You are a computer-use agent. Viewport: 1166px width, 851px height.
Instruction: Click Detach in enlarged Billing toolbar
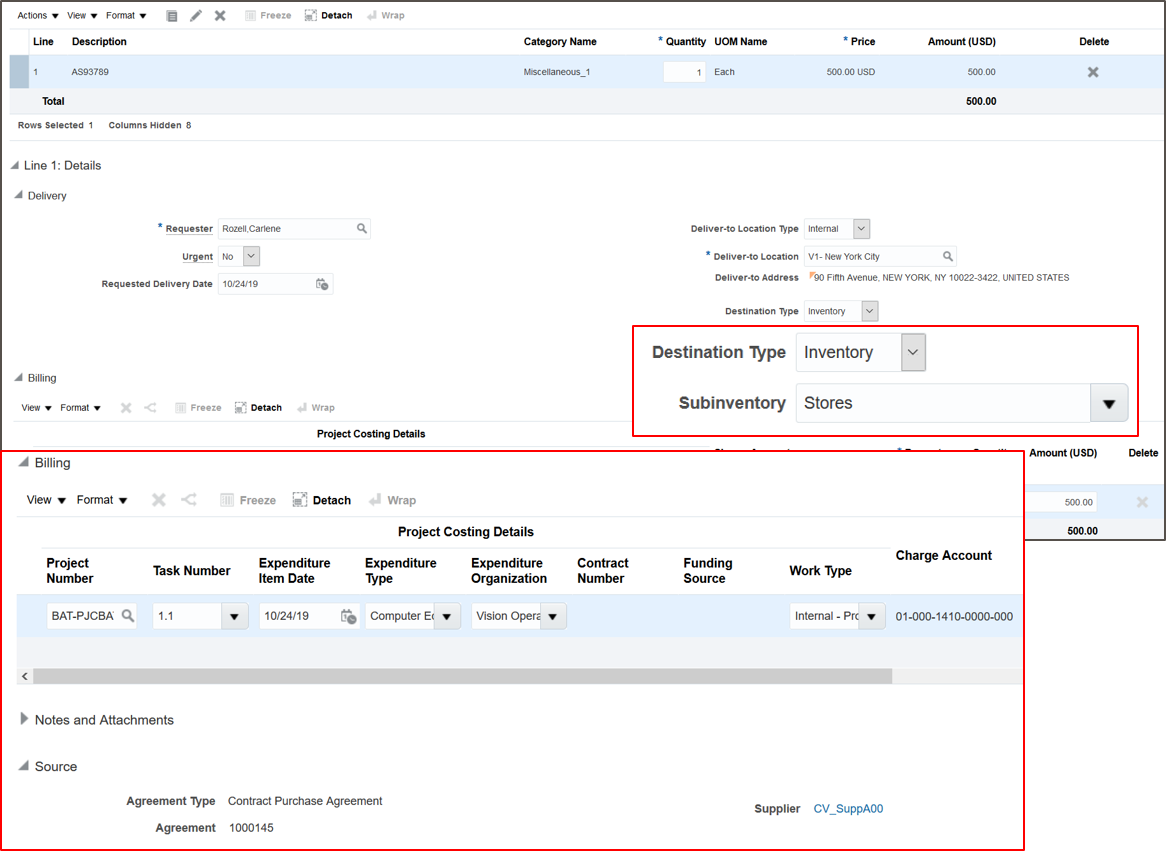point(321,500)
